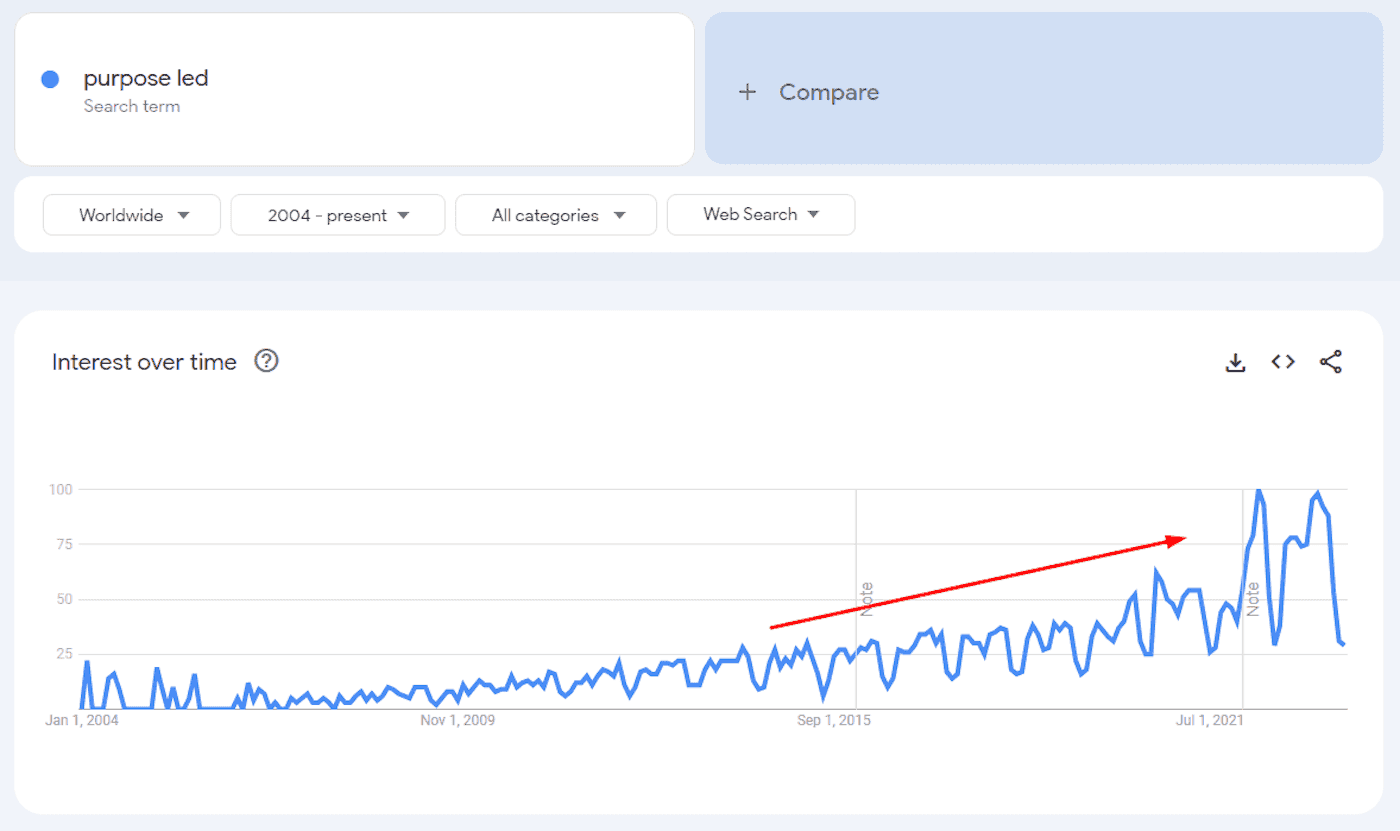Click the blue dot of purpose led
1400x831 pixels.
(x=50, y=80)
